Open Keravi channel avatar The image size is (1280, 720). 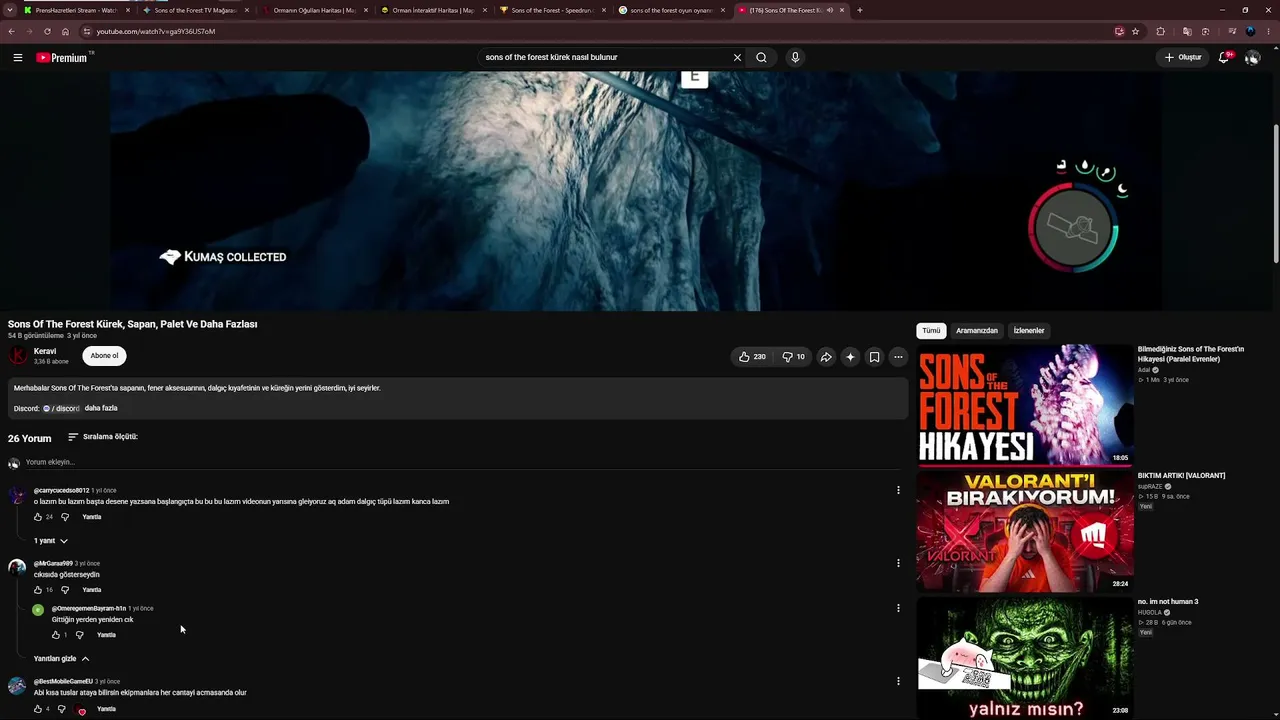point(18,356)
